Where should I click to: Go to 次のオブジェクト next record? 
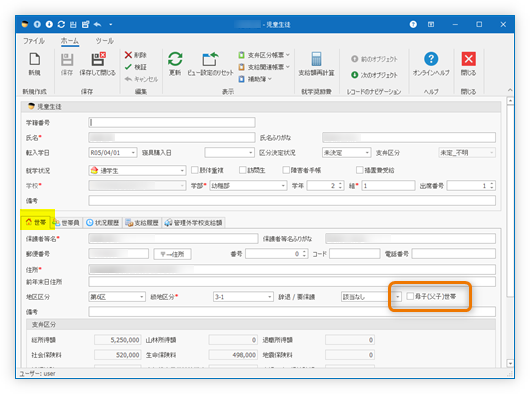(374, 75)
